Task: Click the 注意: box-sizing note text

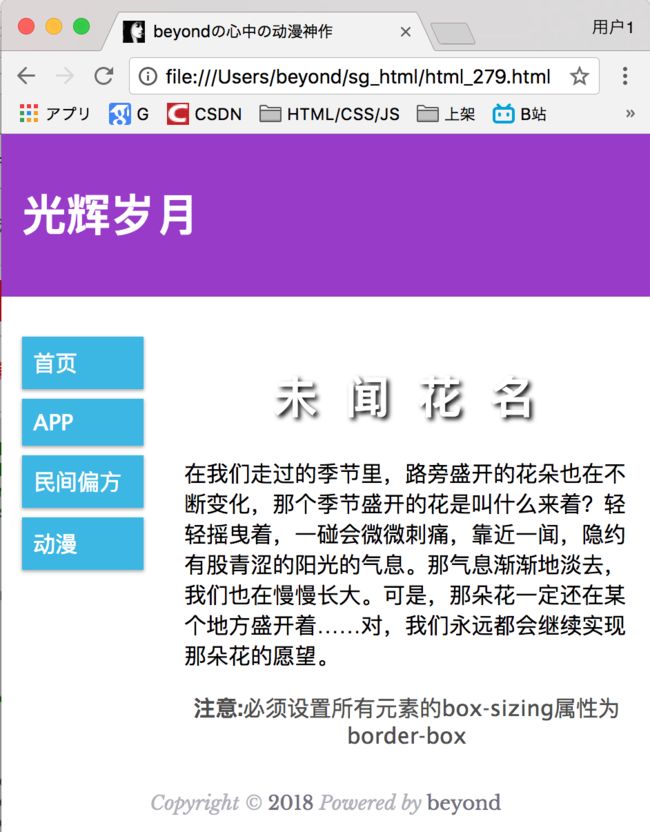Action: tap(406, 722)
